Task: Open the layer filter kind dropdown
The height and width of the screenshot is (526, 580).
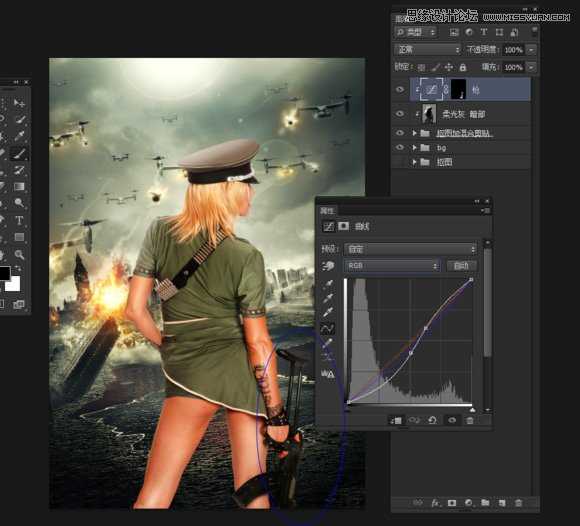Action: coord(415,33)
